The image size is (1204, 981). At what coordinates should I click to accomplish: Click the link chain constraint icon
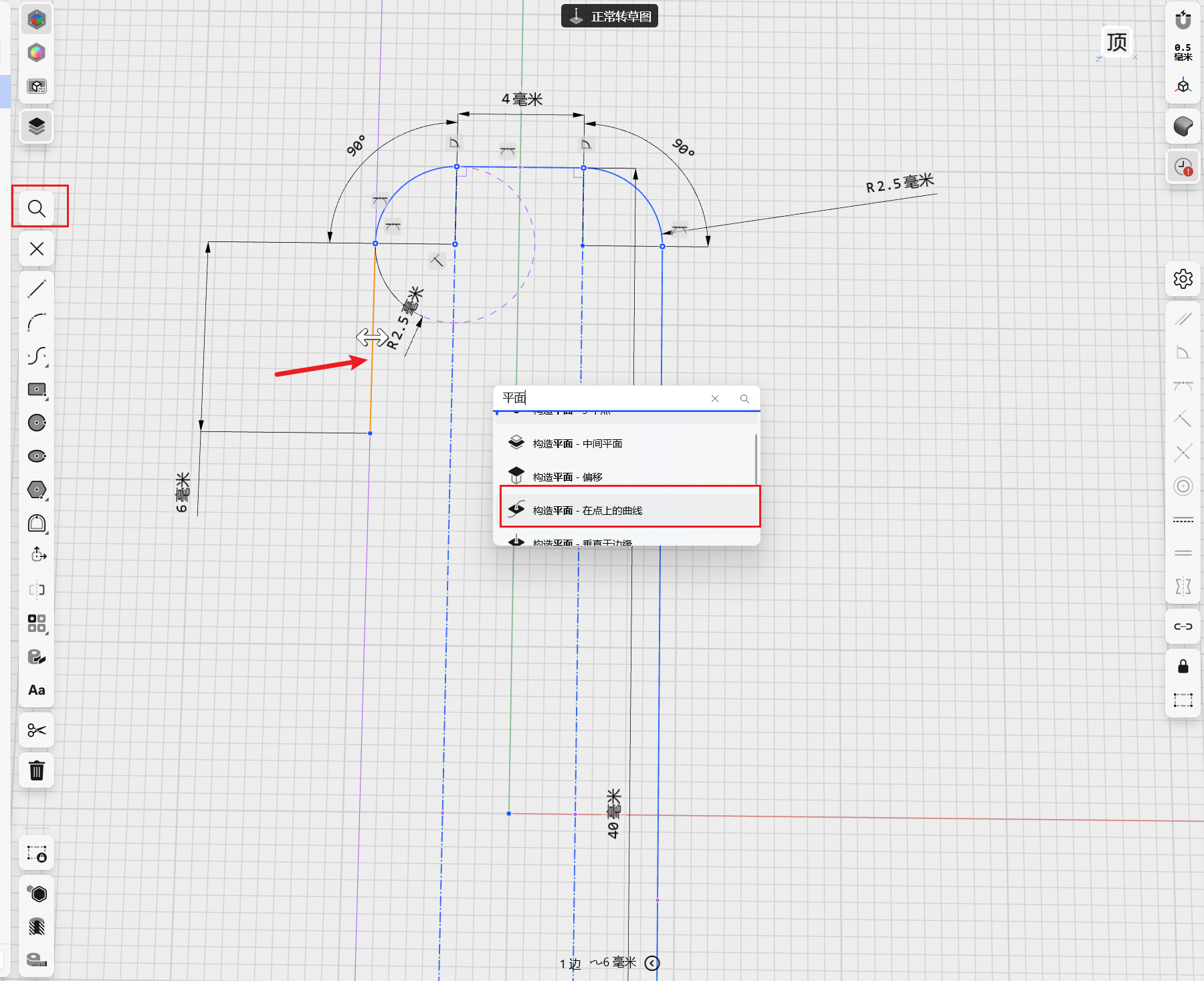point(1183,627)
